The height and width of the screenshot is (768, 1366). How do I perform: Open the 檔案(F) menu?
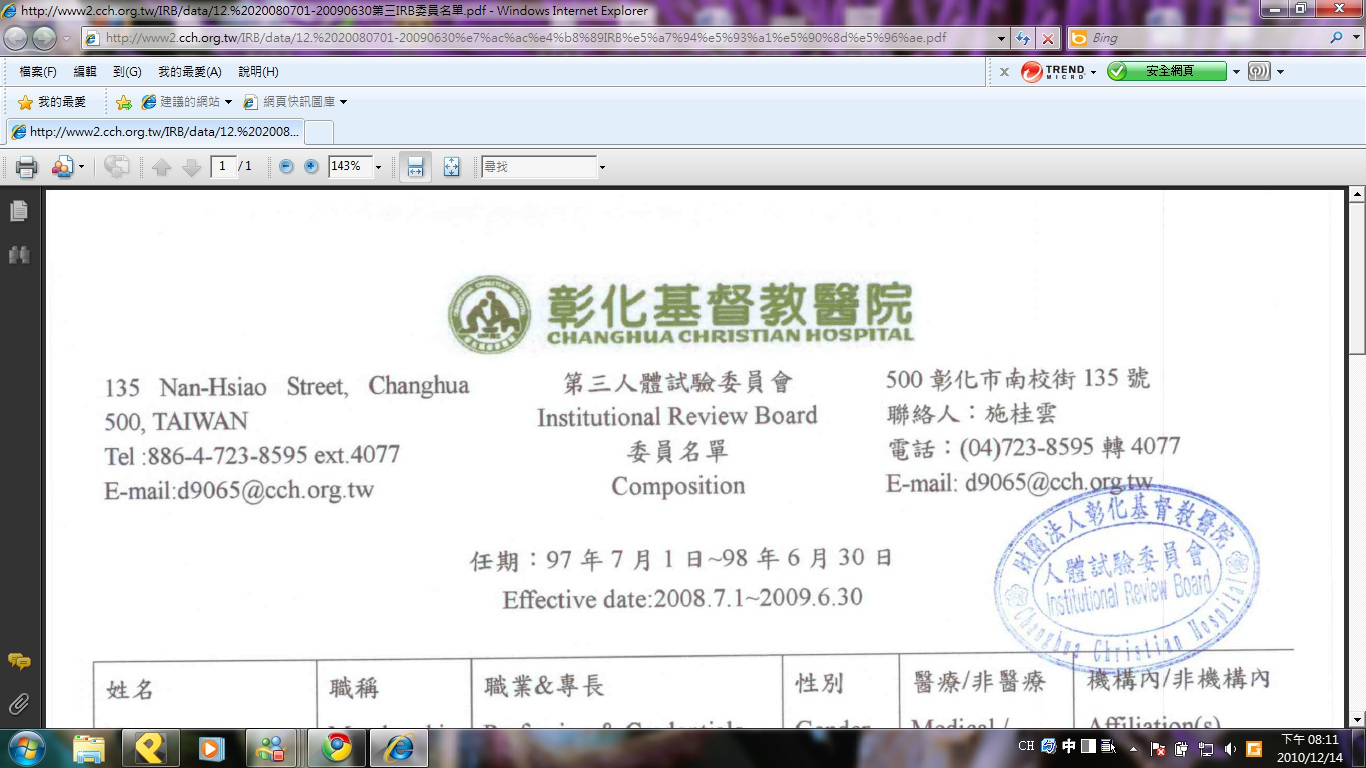(x=38, y=72)
